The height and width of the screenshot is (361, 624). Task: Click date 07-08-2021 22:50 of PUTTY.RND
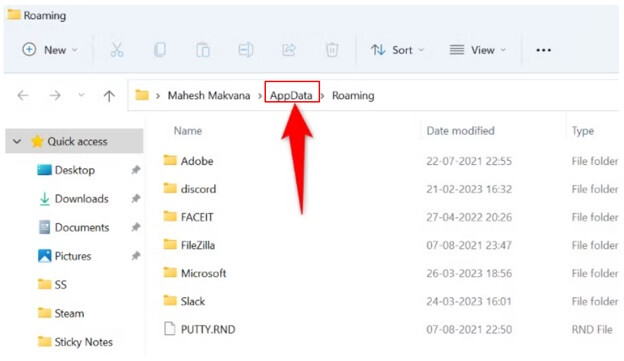[x=469, y=329]
